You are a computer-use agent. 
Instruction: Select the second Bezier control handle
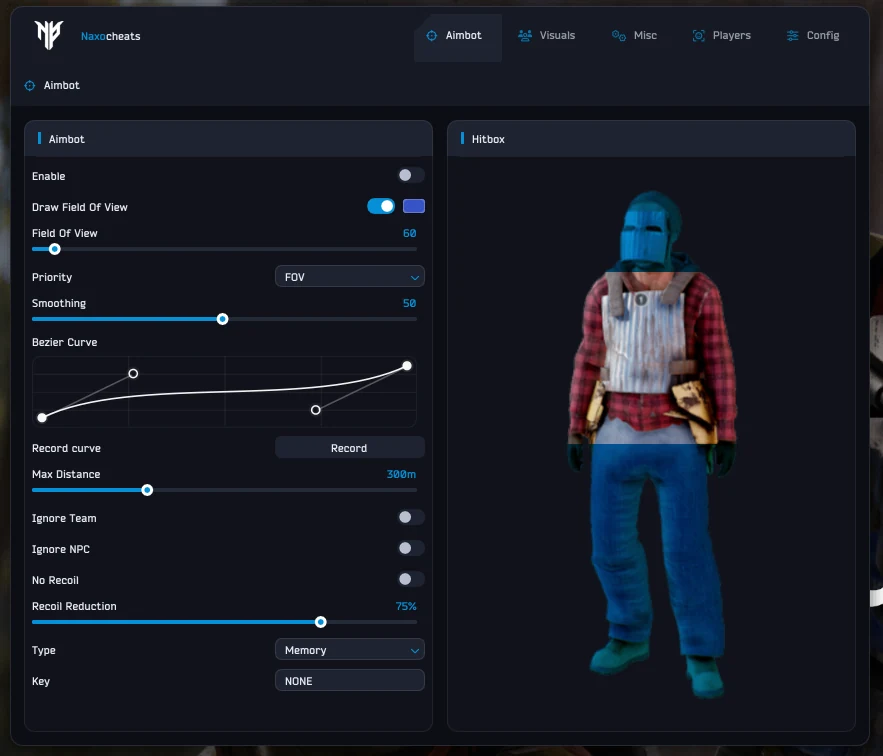316,410
